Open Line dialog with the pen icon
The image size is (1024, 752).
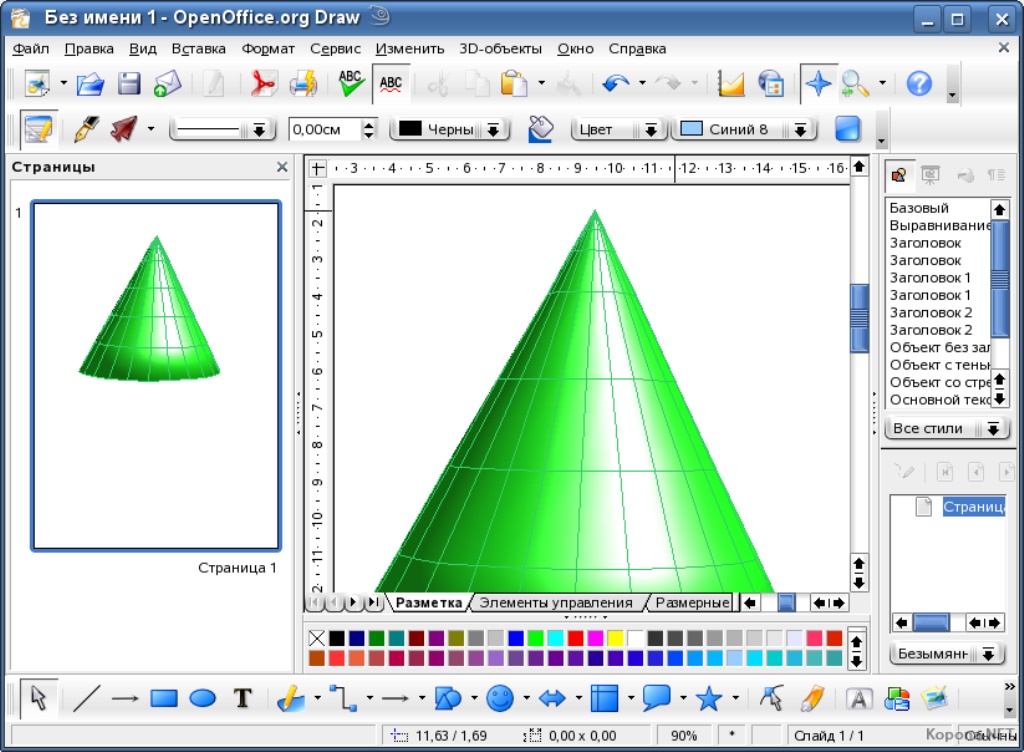pos(86,129)
